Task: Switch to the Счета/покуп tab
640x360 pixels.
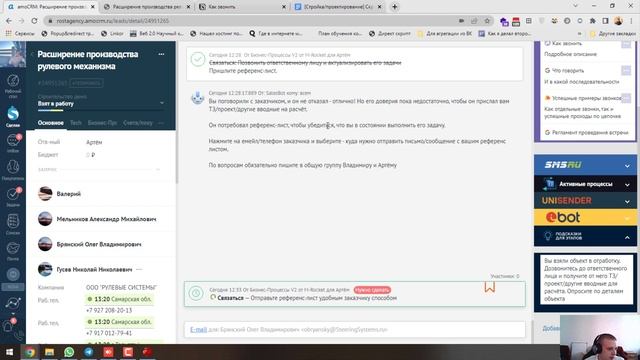Action: coord(138,123)
